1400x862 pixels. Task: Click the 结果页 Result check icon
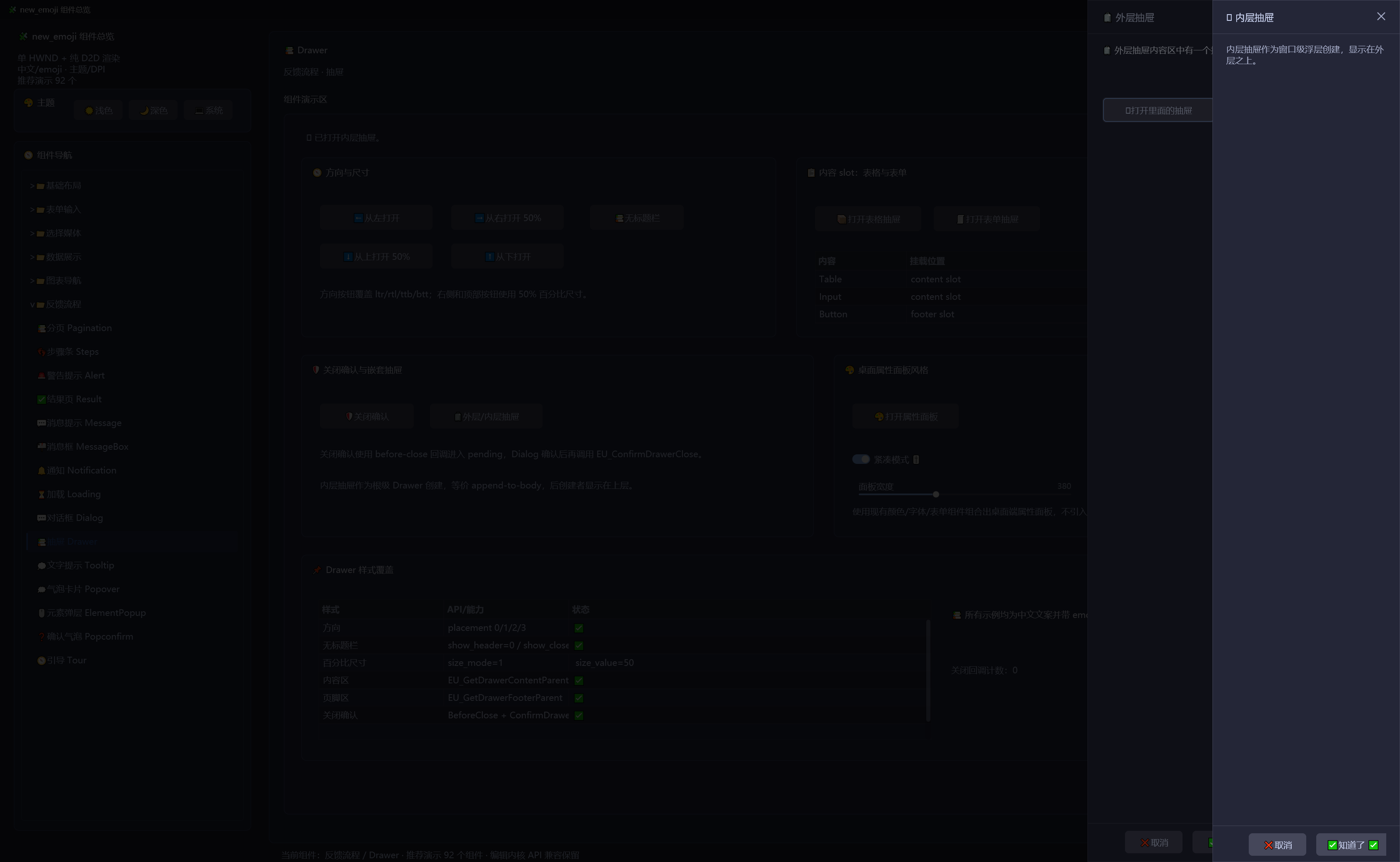pyautogui.click(x=41, y=399)
